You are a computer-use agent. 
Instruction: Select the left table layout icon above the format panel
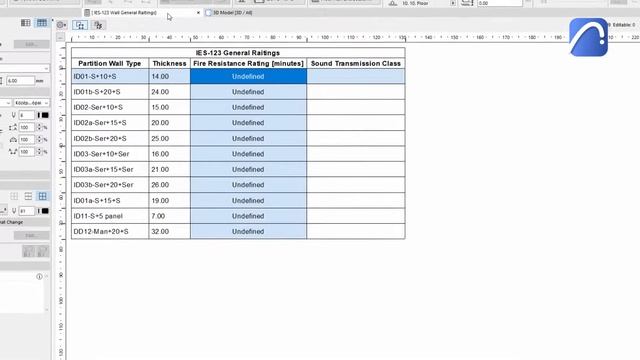(25, 23)
